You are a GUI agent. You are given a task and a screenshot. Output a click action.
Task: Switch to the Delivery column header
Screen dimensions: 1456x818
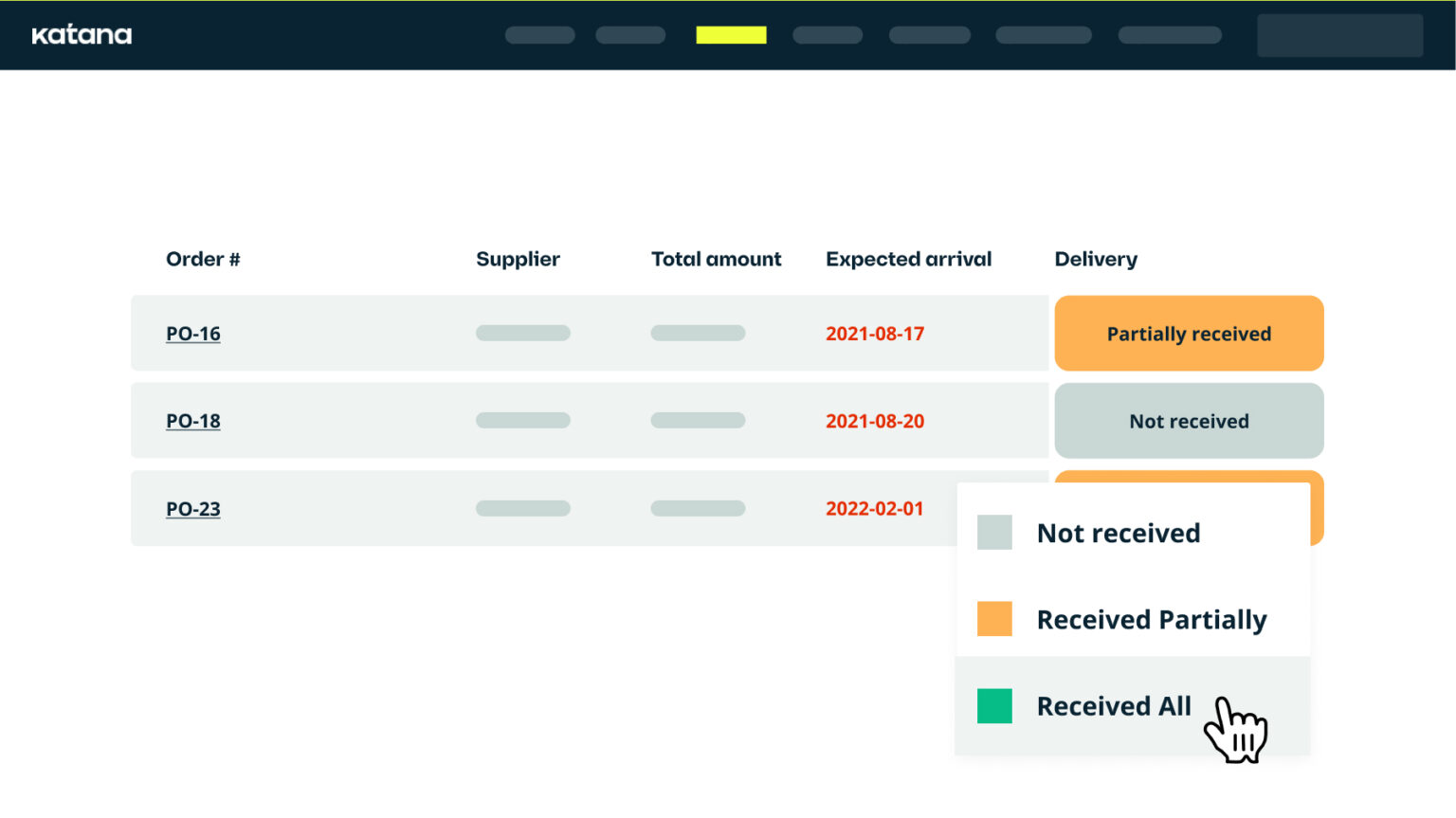coord(1096,258)
